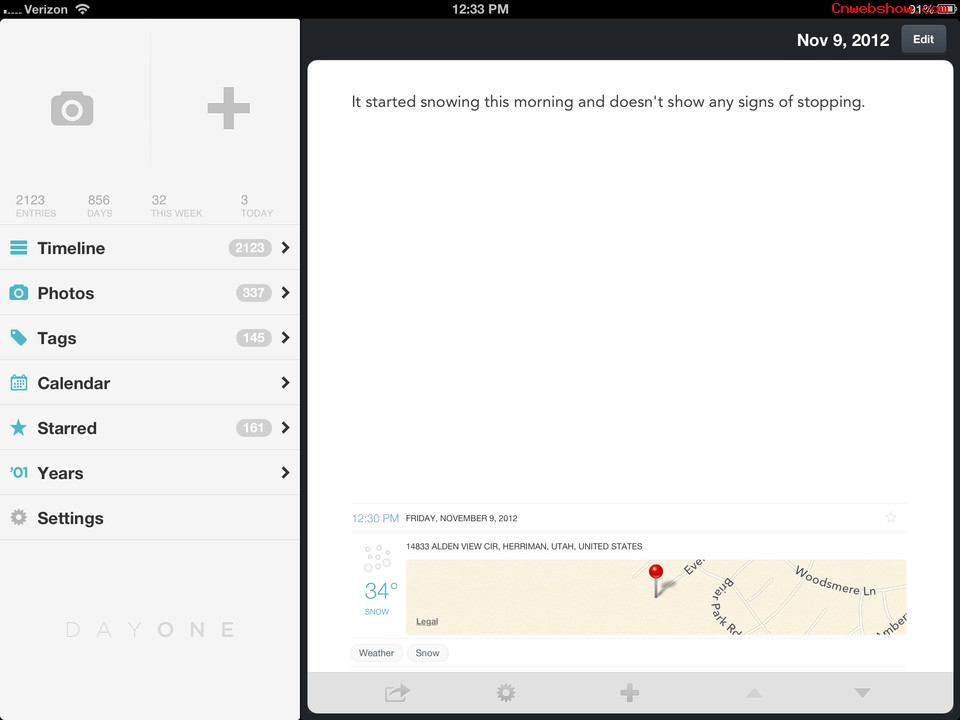Open the Starred entries list

coord(67,428)
